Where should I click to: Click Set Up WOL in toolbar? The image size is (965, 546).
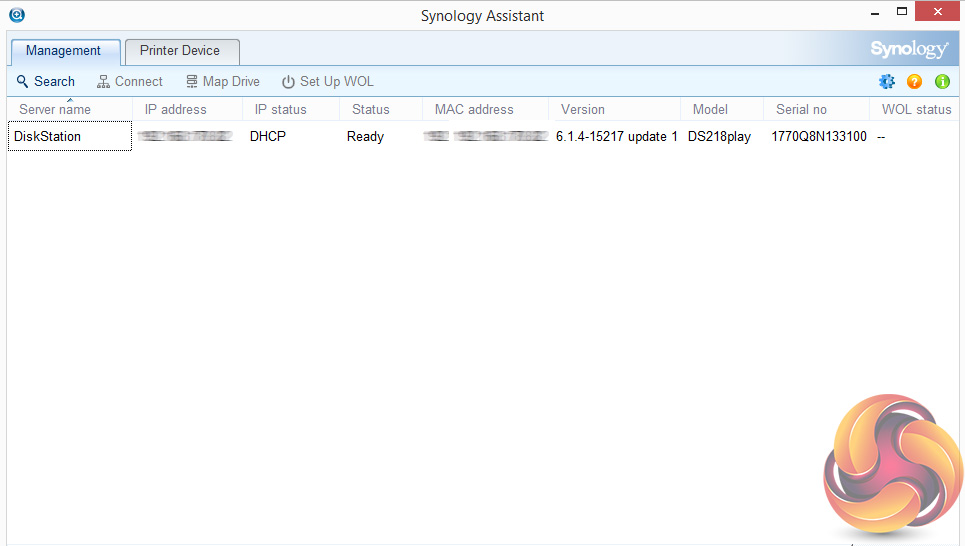(327, 81)
